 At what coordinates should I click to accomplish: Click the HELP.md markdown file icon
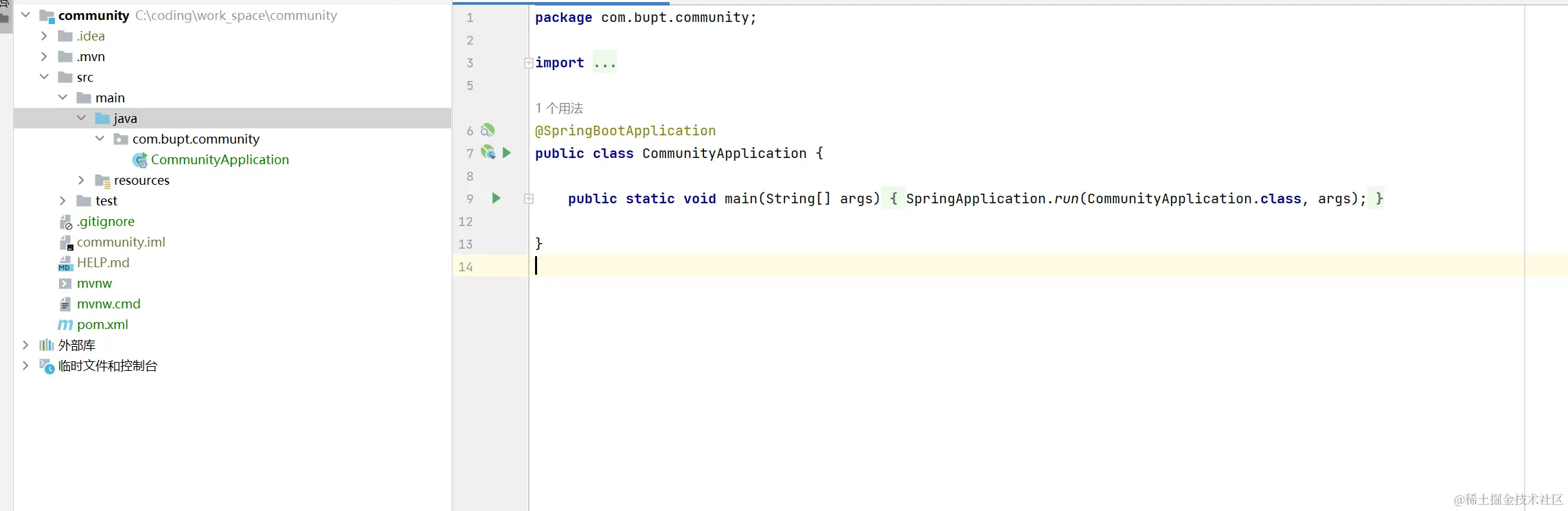tap(65, 263)
